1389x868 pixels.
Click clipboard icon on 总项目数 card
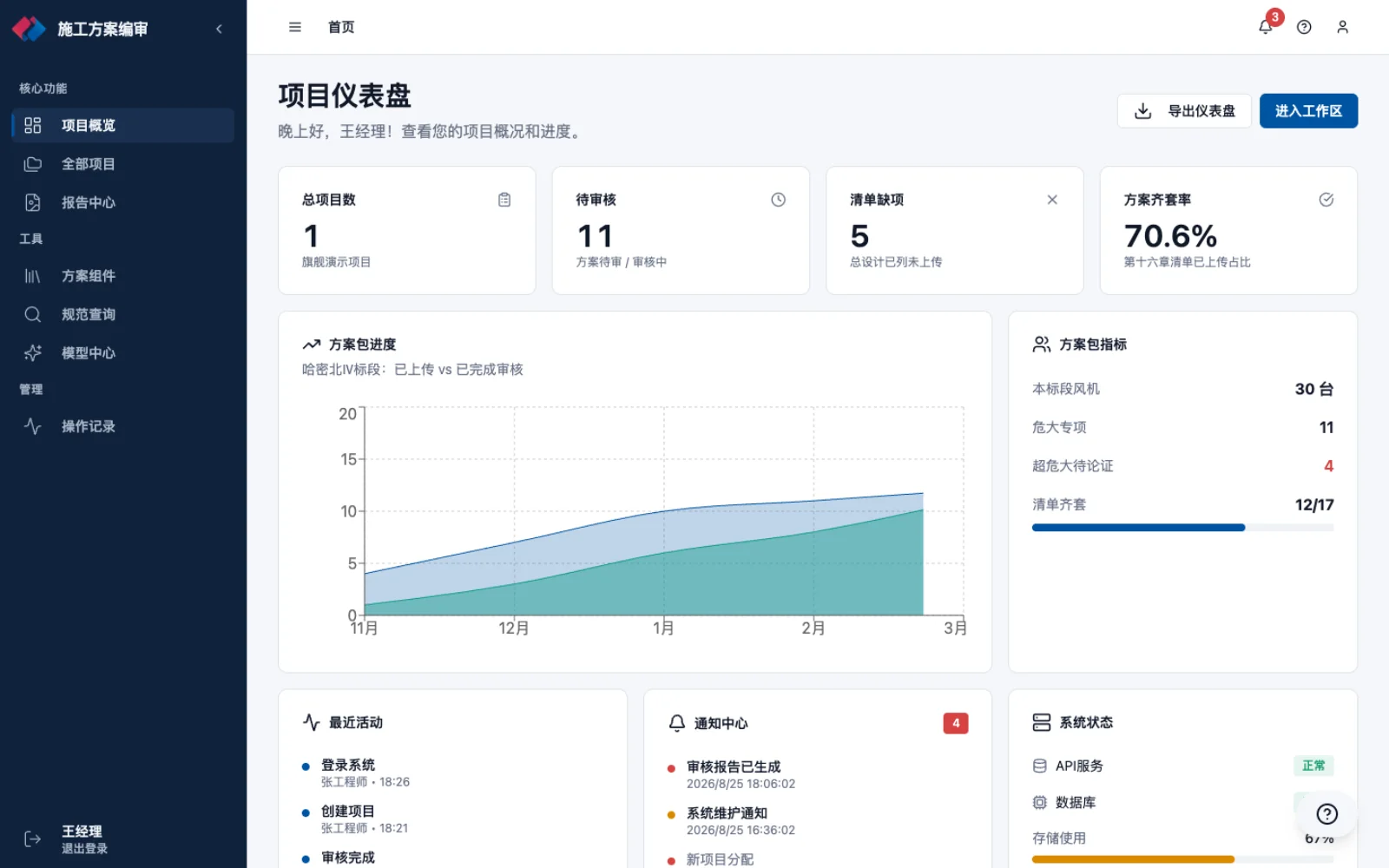(504, 200)
